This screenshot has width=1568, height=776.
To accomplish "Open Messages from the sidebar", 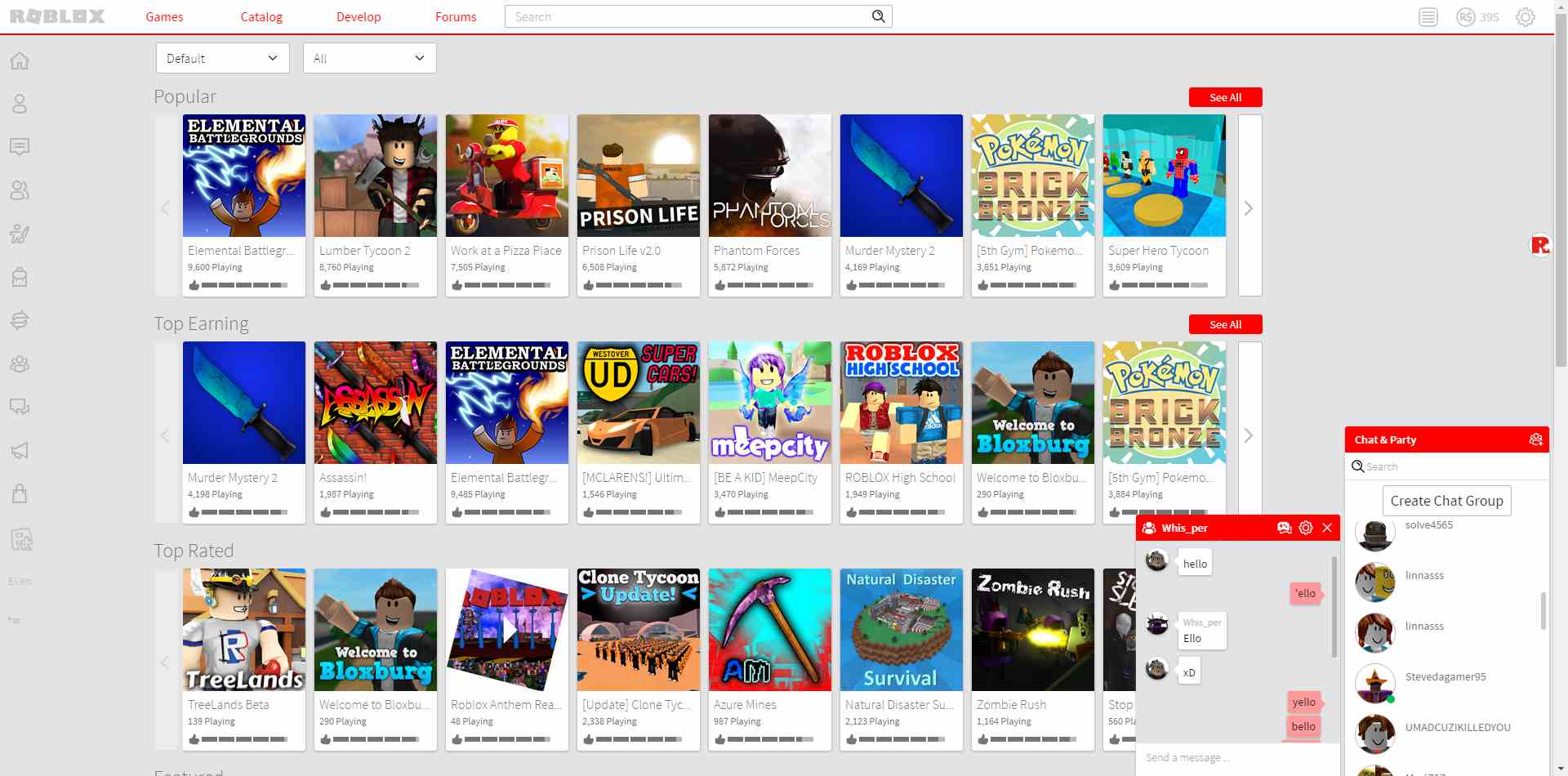I will (19, 147).
